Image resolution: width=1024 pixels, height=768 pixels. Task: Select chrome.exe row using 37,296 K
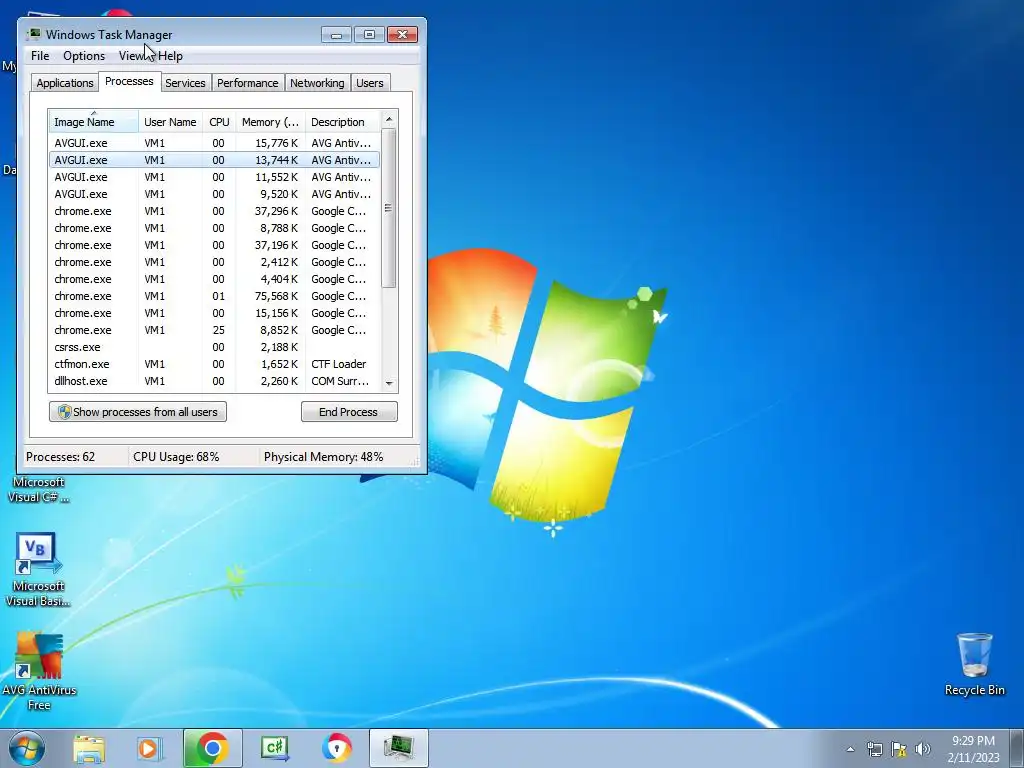click(x=214, y=211)
